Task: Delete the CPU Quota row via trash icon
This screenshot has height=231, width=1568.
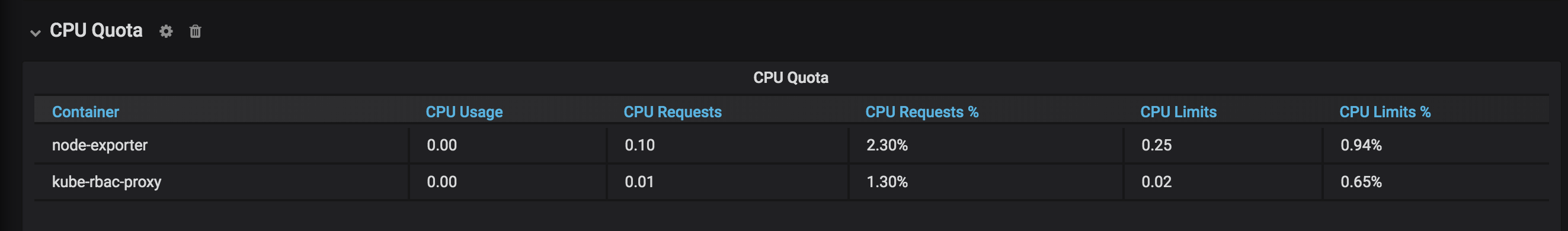Action: [x=195, y=31]
